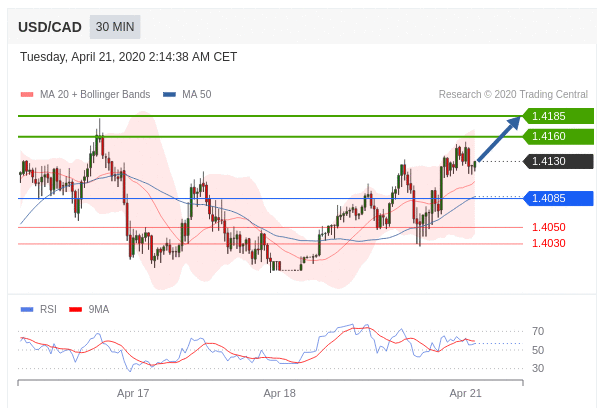Click the 1.4085 blue pivot label
This screenshot has height=413, width=600.
[x=558, y=198]
